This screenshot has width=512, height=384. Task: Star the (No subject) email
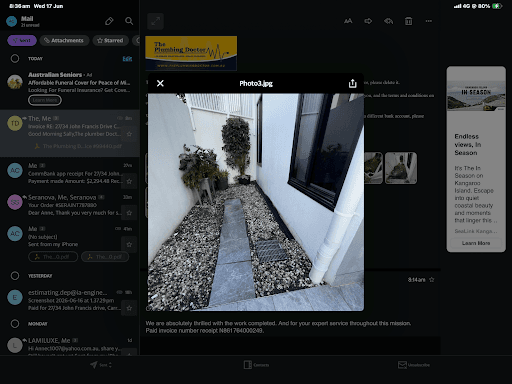[x=129, y=244]
